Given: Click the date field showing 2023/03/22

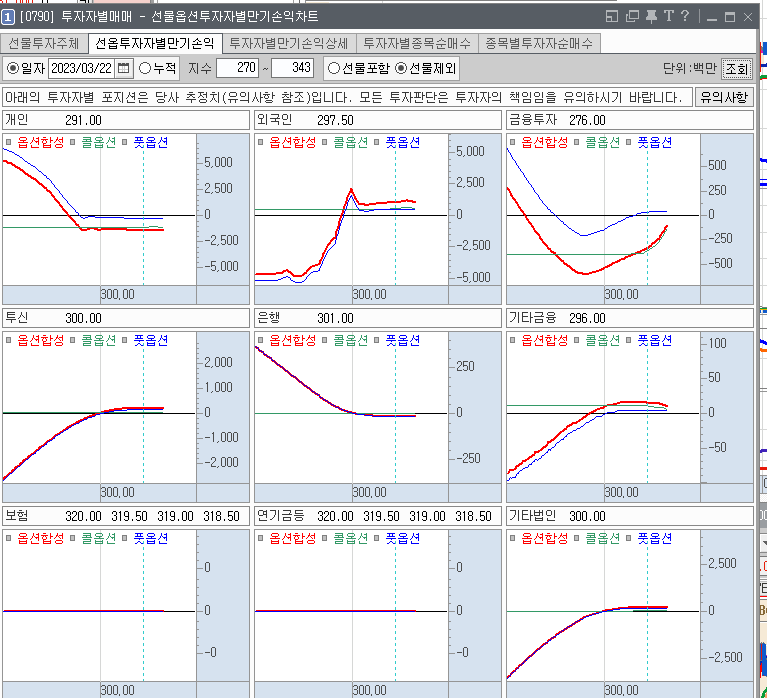Looking at the screenshot, I should coord(81,68).
